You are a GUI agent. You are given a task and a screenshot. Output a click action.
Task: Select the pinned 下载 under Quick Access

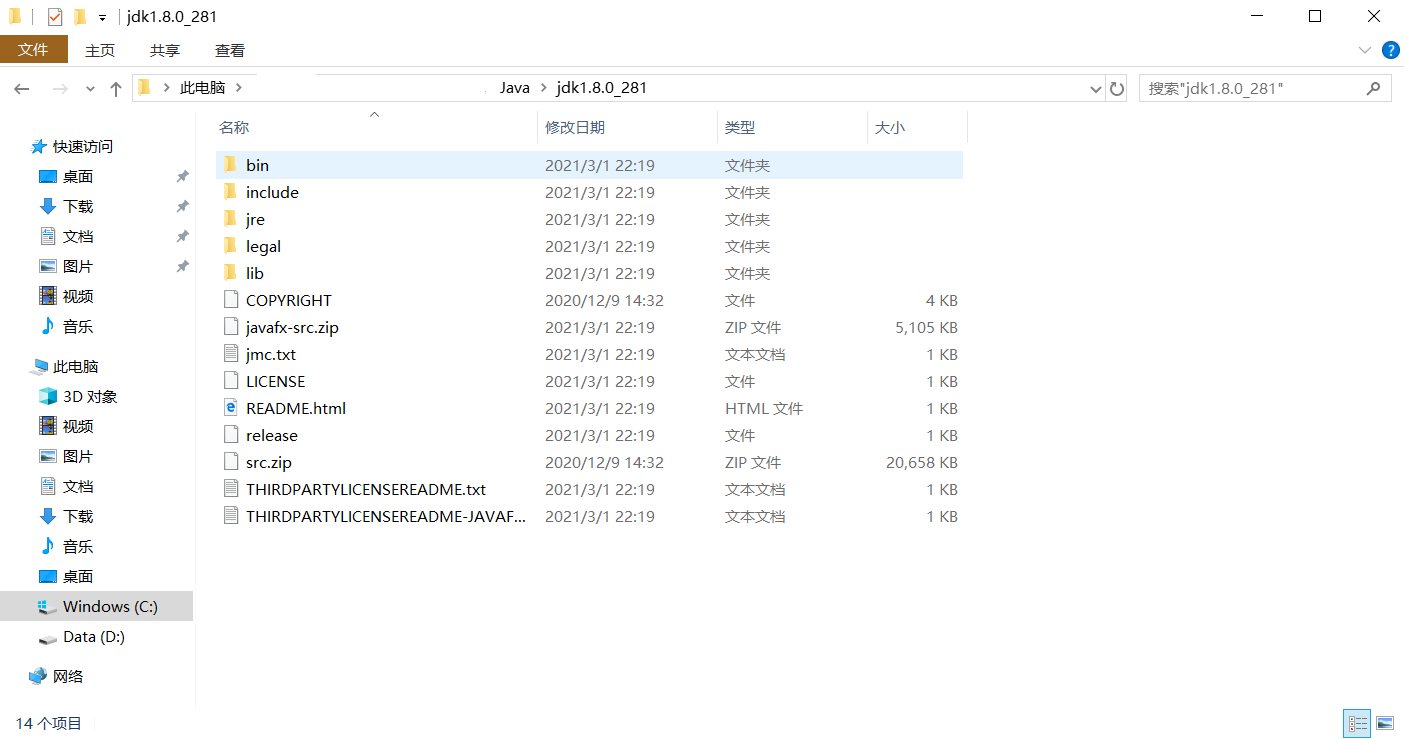pos(77,207)
